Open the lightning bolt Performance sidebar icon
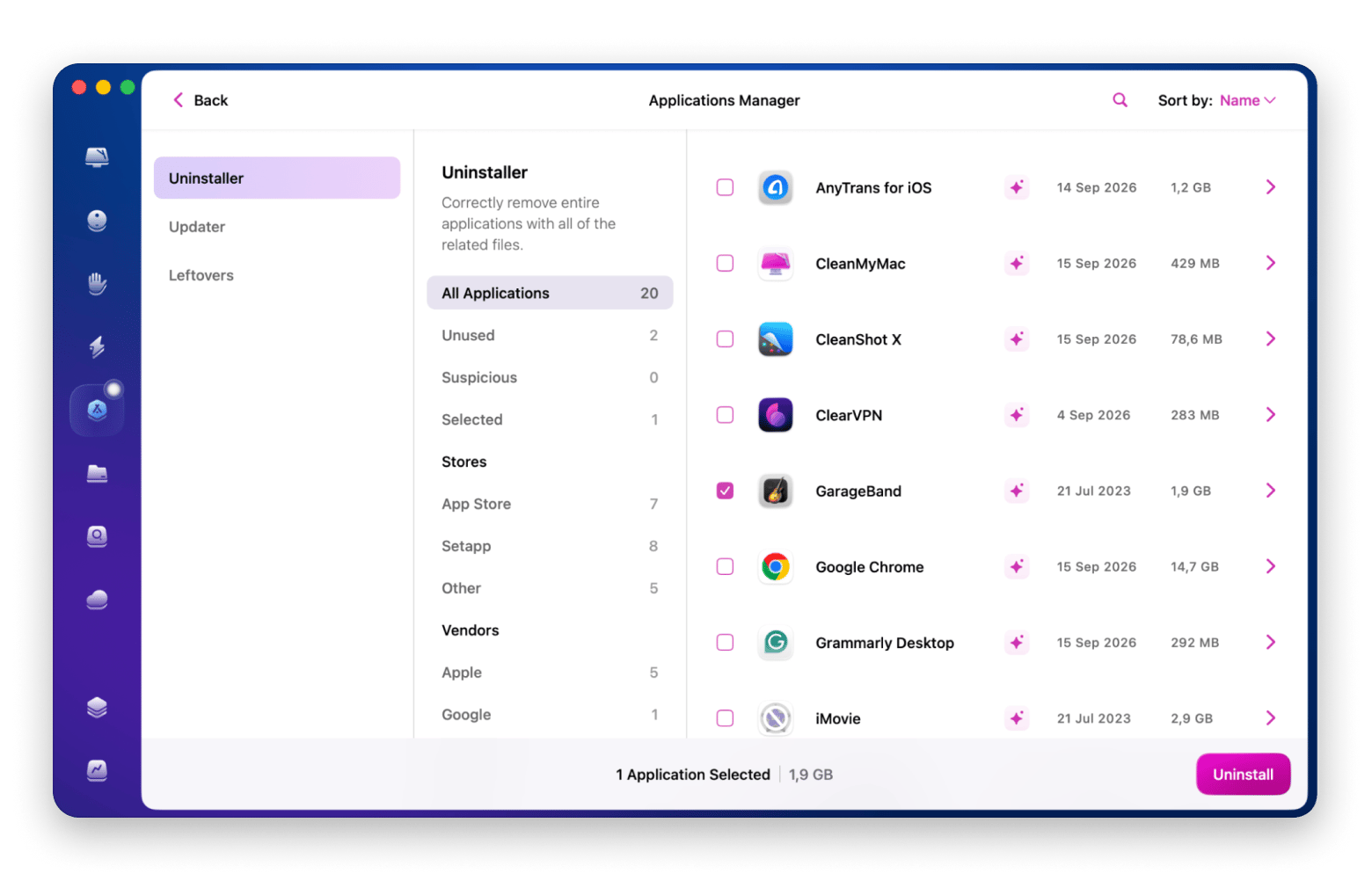1372x888 pixels. click(97, 346)
